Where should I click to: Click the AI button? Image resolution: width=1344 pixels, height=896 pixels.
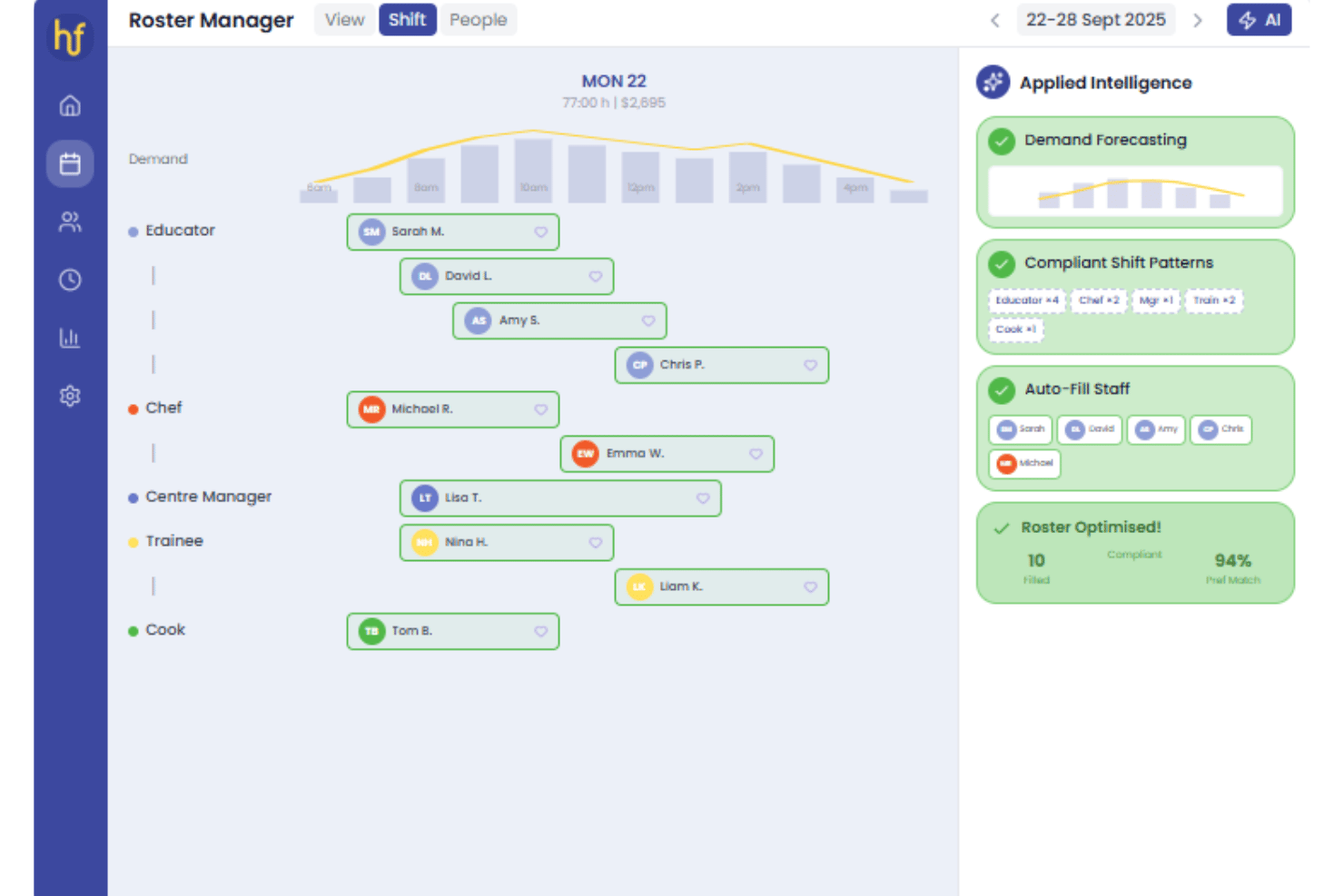pos(1259,20)
